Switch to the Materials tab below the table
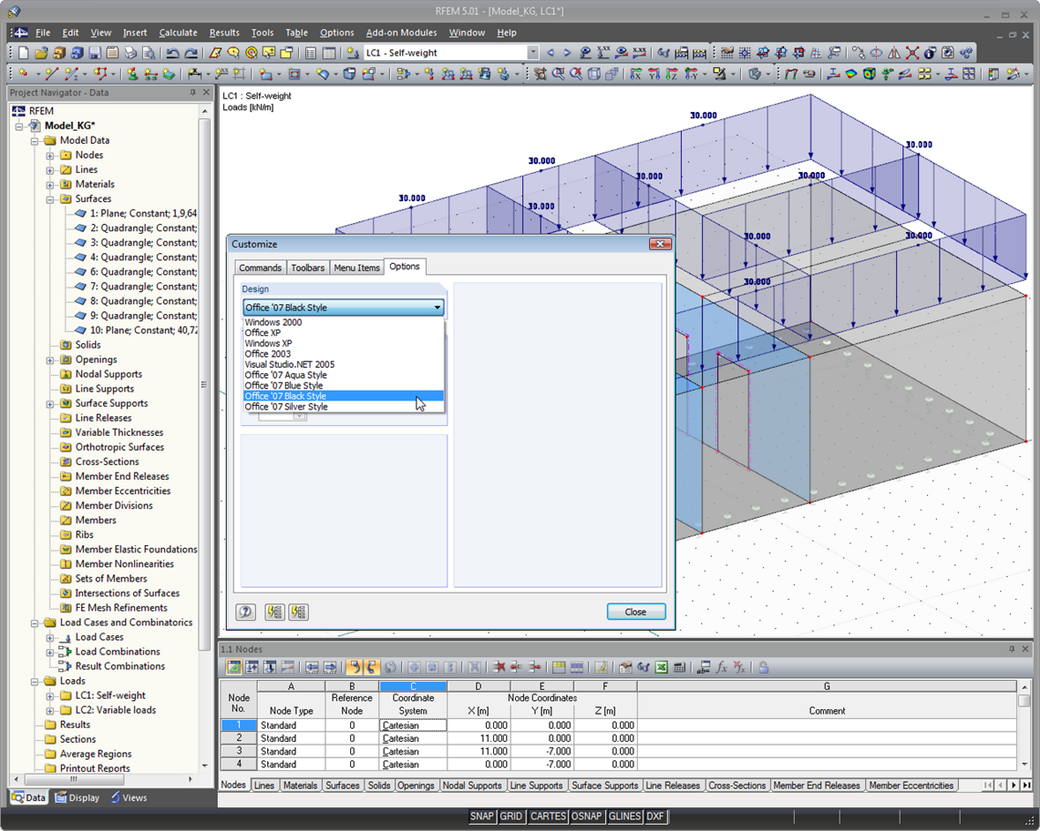This screenshot has width=1040, height=831. (300, 785)
